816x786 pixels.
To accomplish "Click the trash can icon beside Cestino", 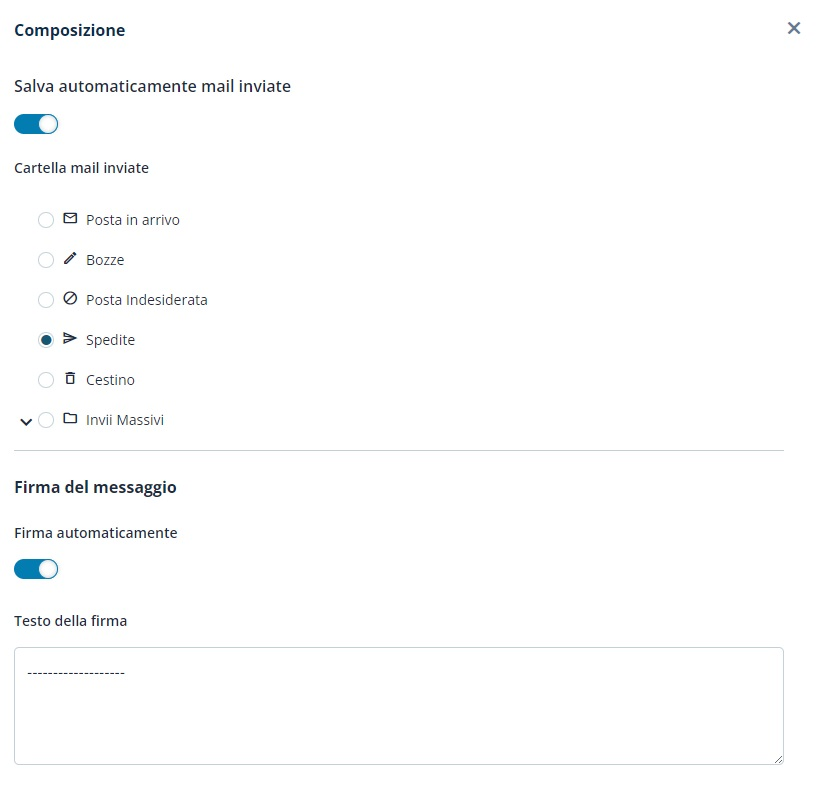I will click(x=70, y=379).
